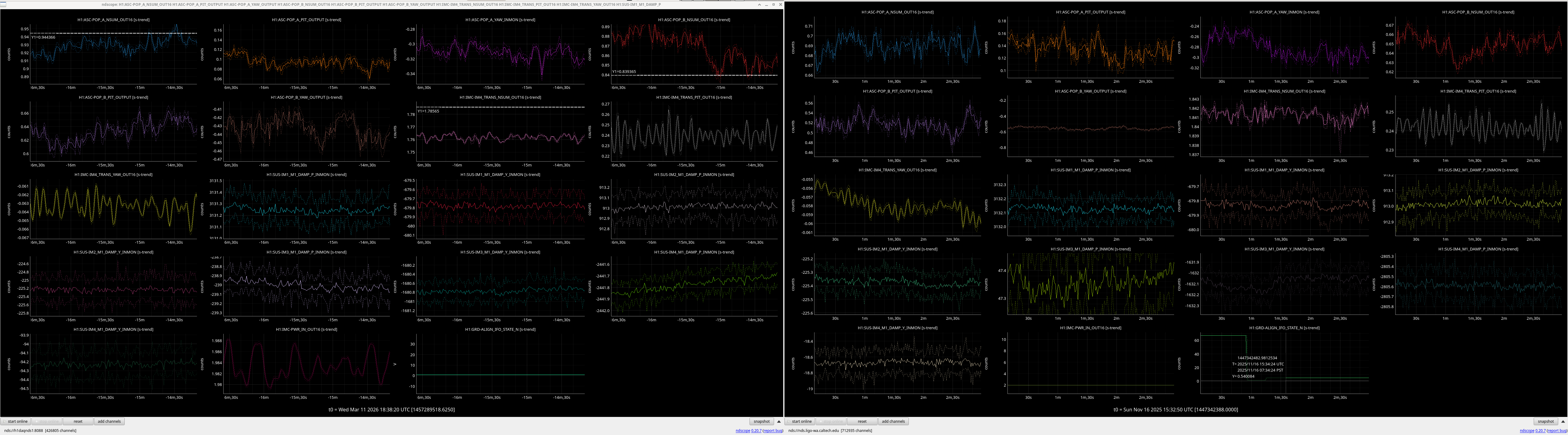Click the 'report bug' link in right window
The width and height of the screenshot is (1568, 435).
coord(1557,431)
